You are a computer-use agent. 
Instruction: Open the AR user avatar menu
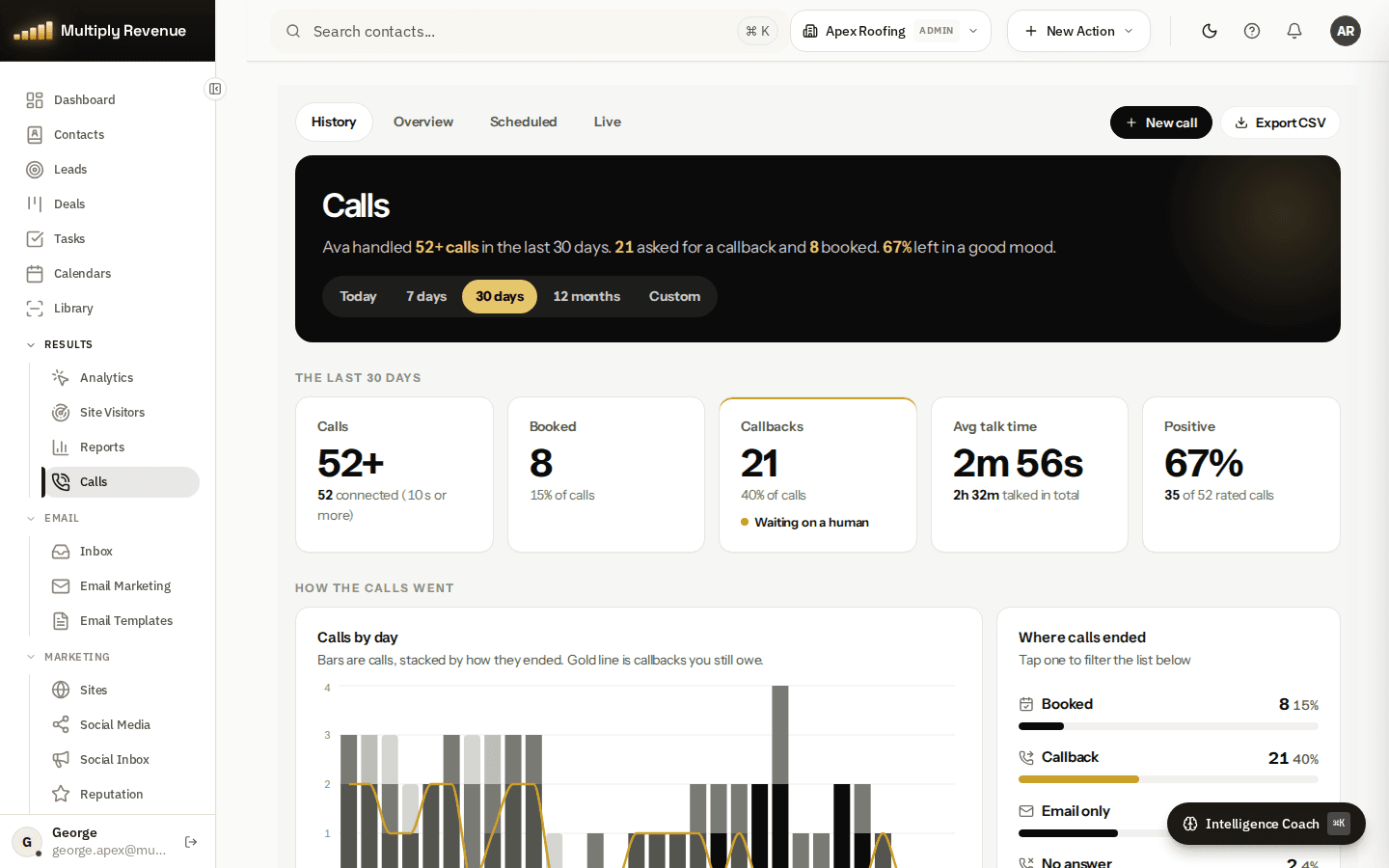coord(1346,31)
